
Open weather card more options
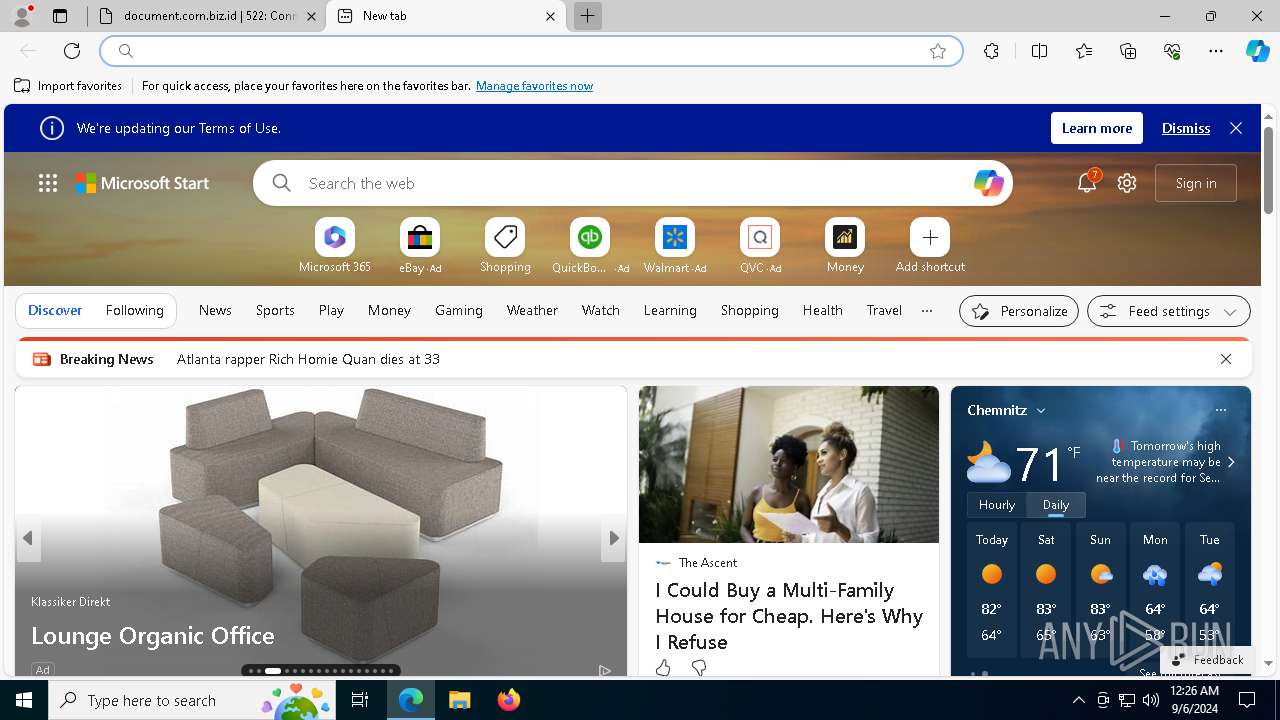click(x=1220, y=410)
